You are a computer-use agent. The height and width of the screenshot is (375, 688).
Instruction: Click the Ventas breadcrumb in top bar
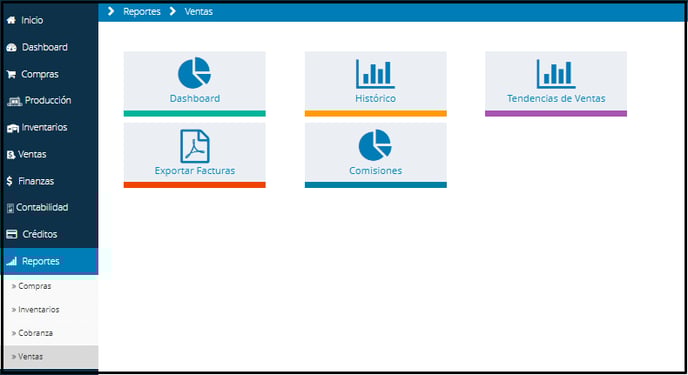tap(198, 12)
